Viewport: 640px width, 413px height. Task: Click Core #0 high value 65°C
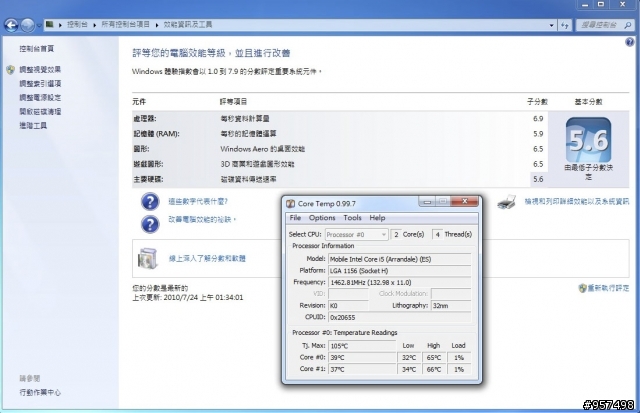433,357
